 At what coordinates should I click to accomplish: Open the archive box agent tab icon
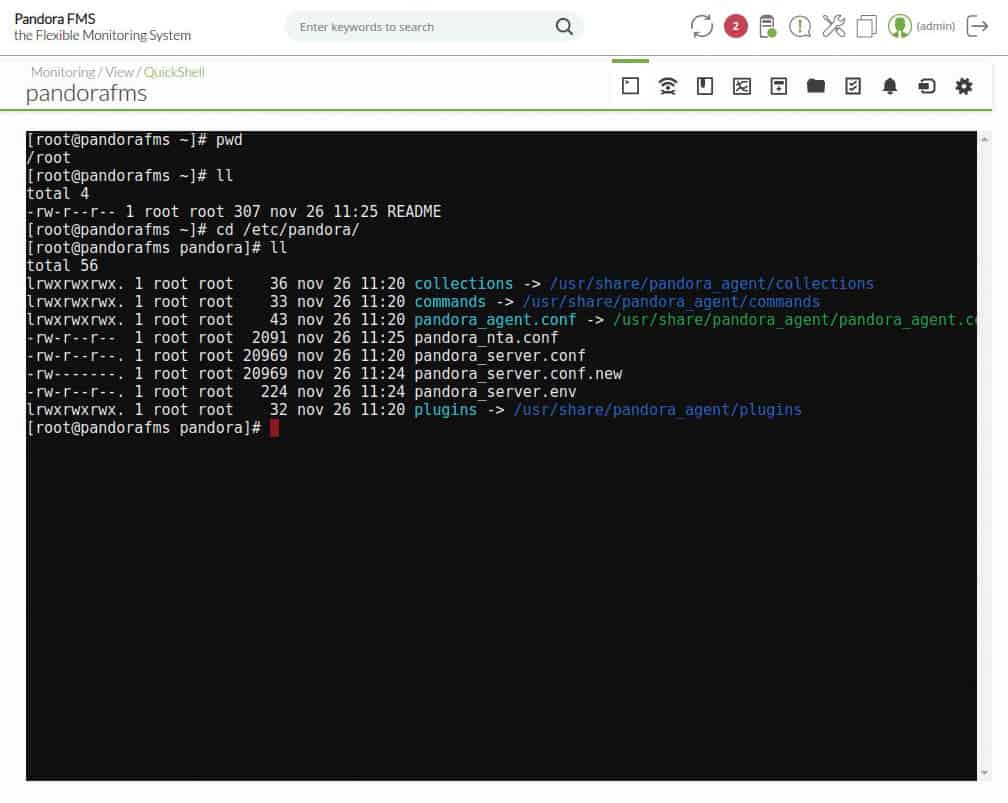click(778, 86)
